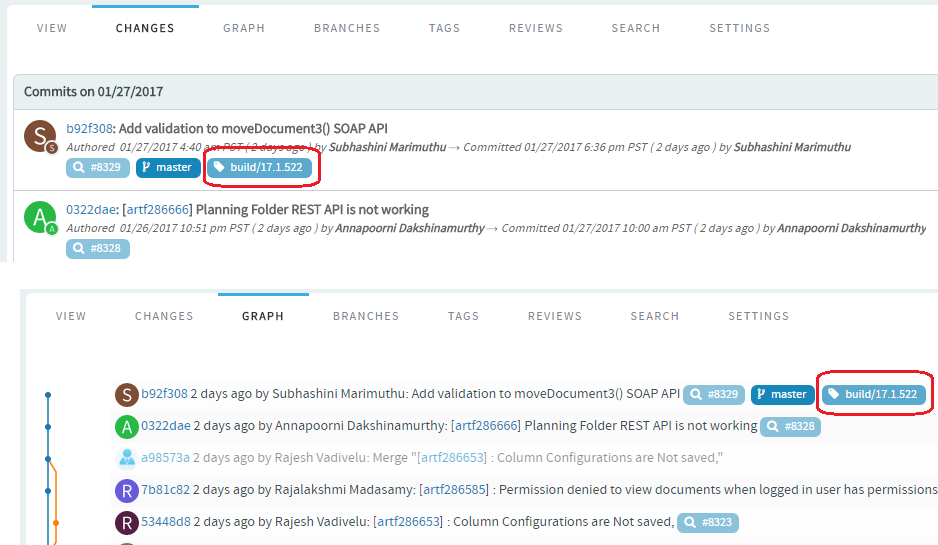Image resolution: width=938 pixels, height=545 pixels.
Task: Click the master branch badge in graph row
Action: point(782,394)
